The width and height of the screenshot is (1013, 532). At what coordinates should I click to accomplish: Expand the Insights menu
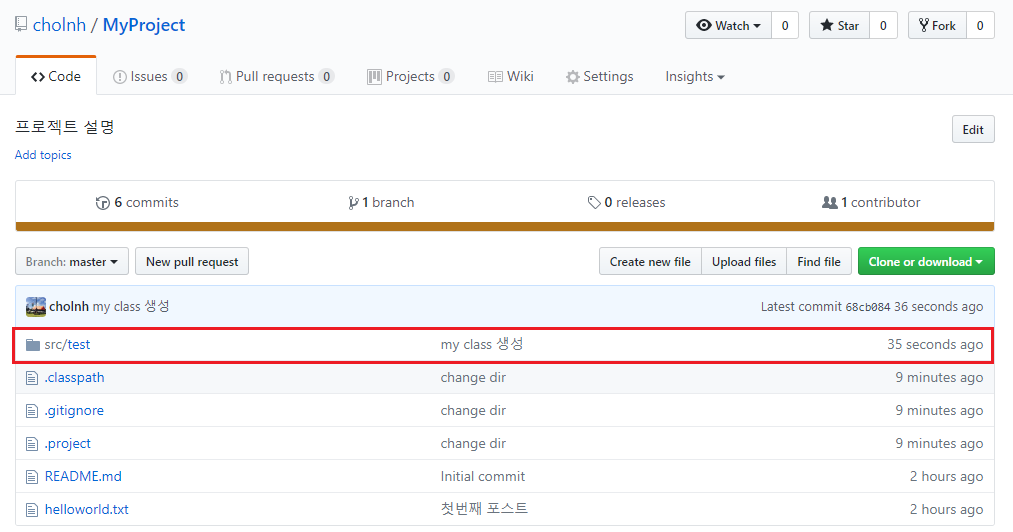(694, 76)
